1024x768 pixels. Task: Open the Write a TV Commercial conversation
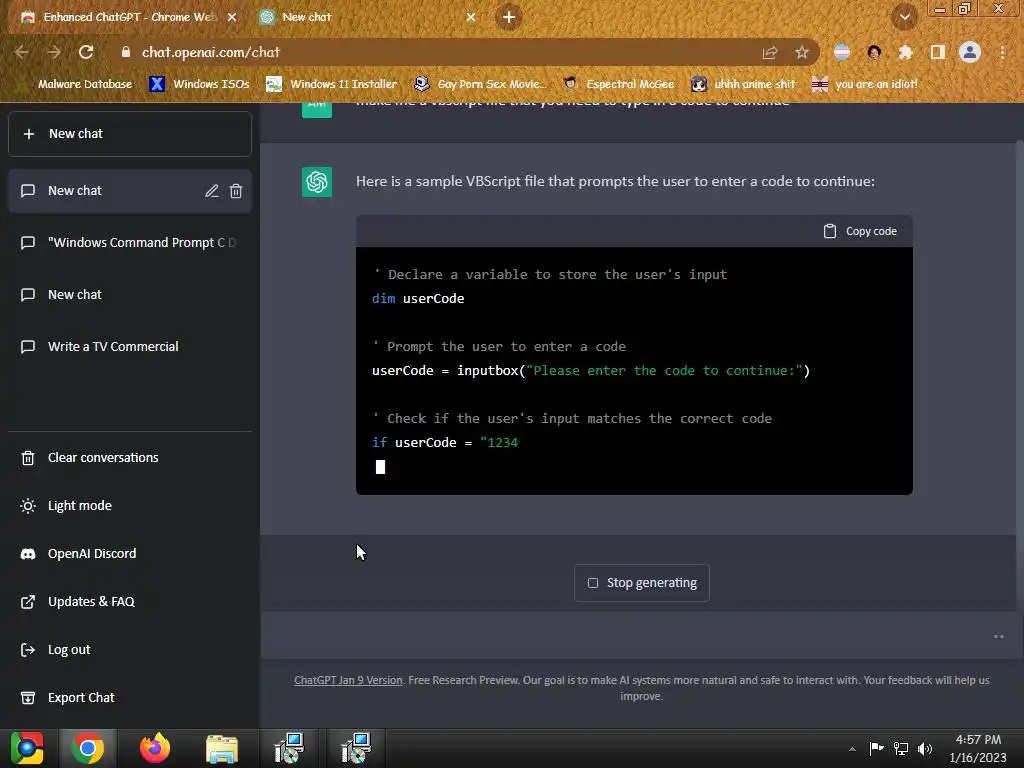click(x=130, y=347)
